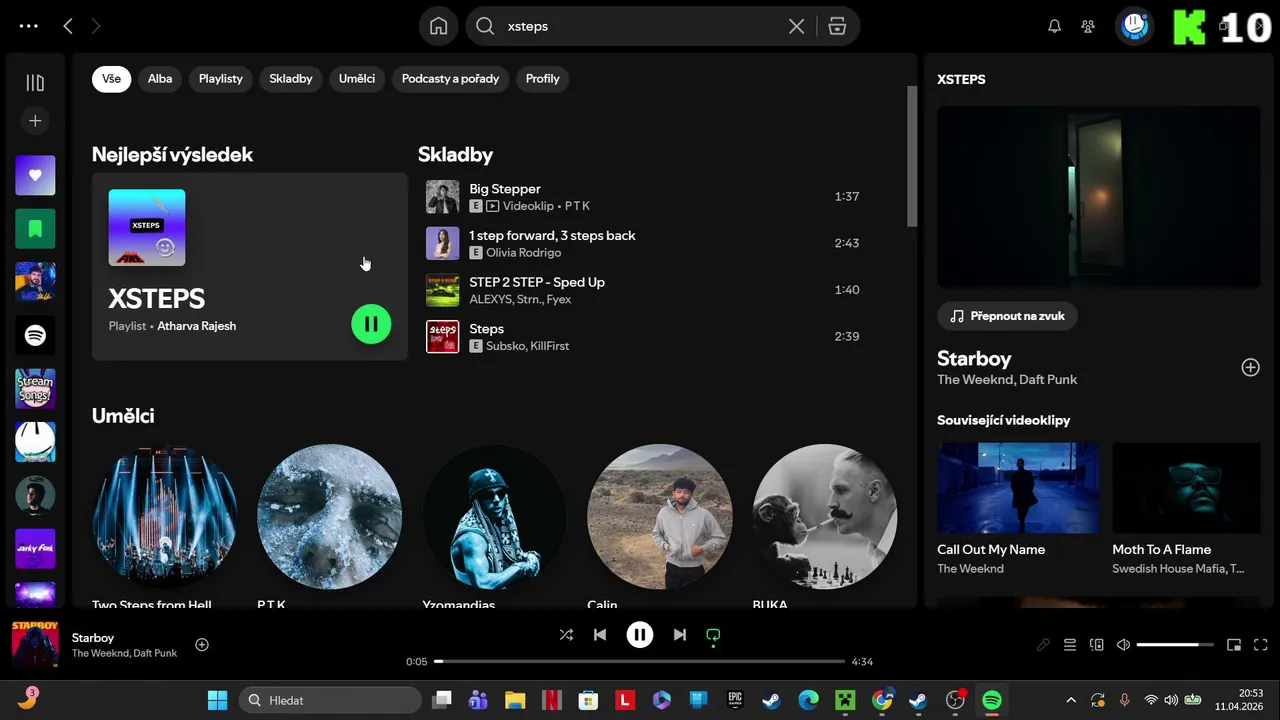Show hidden system tray icons
Image resolution: width=1280 pixels, height=720 pixels.
(x=1071, y=700)
